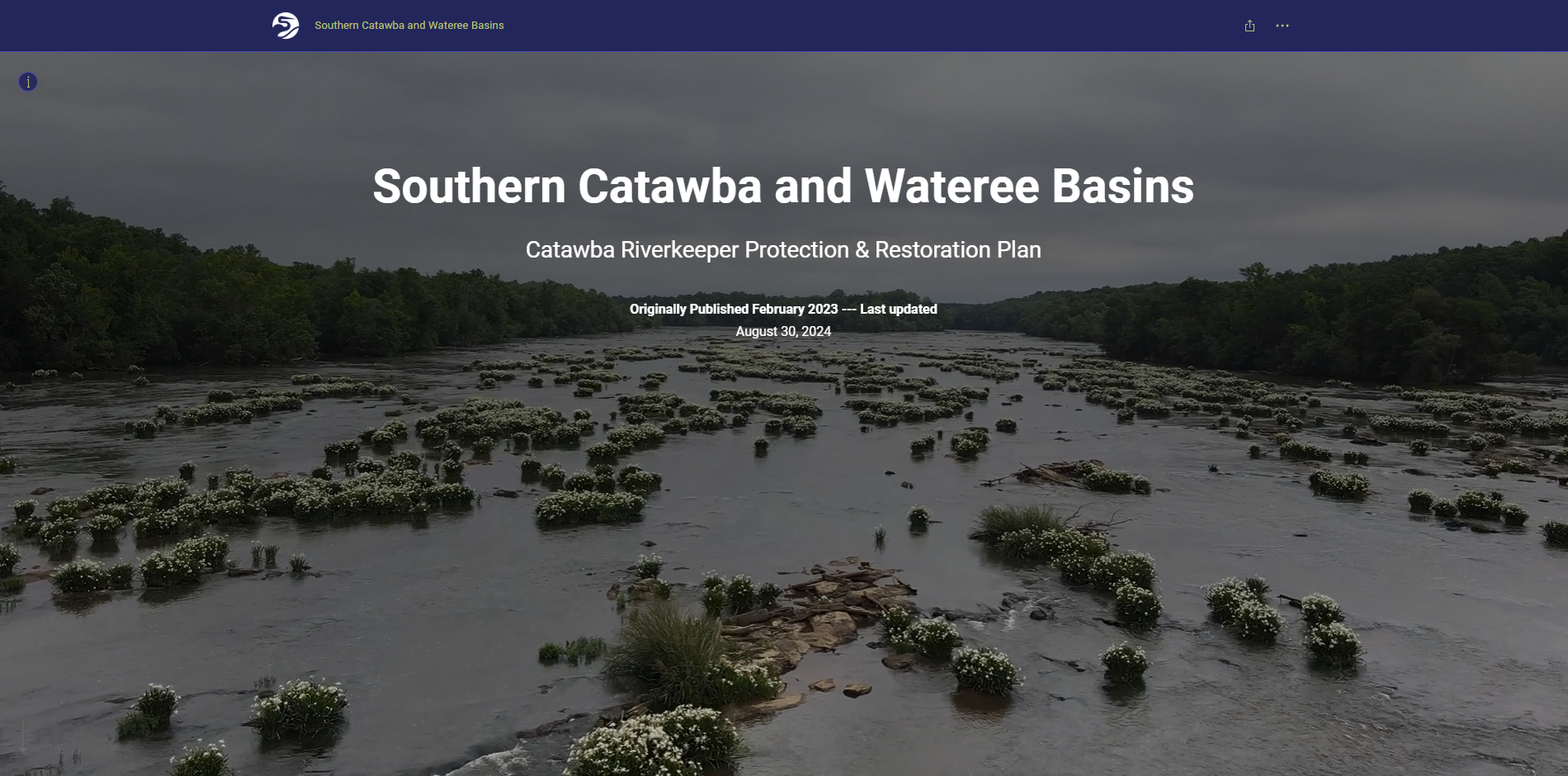The height and width of the screenshot is (776, 1568).
Task: Click subtitle 'Catawba Riverkeeper Protection & Restoration Plan'
Action: pyautogui.click(x=783, y=249)
